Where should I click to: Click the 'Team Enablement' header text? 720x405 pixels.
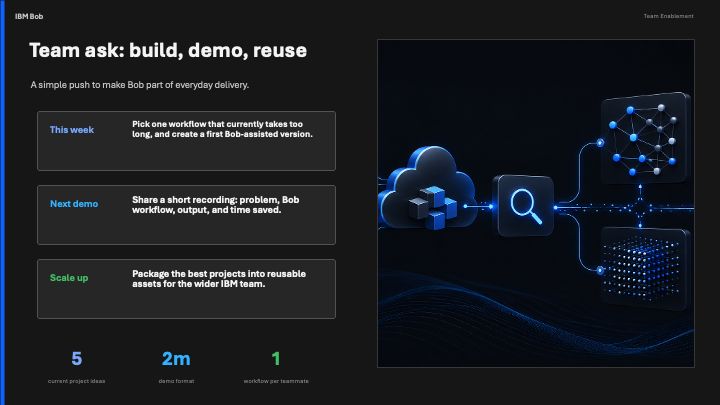click(668, 16)
